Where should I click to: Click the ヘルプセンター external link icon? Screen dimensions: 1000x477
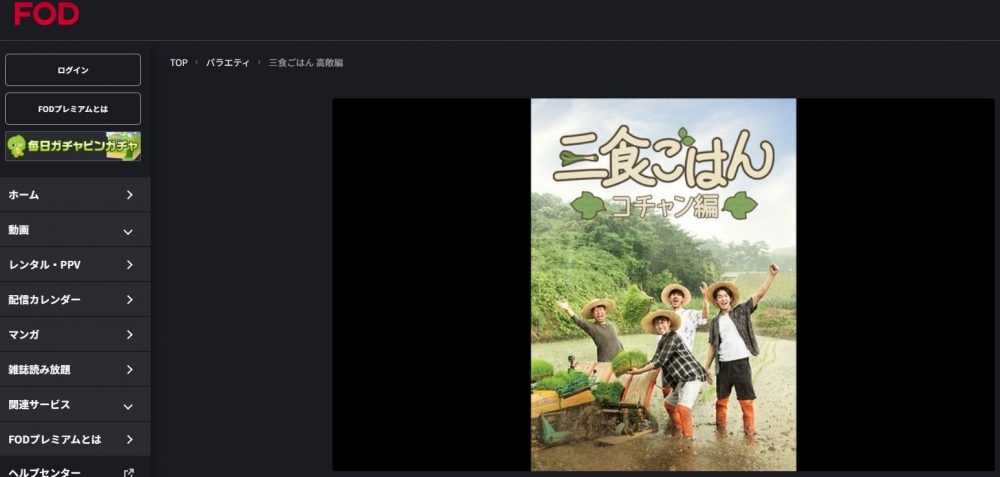(x=129, y=473)
